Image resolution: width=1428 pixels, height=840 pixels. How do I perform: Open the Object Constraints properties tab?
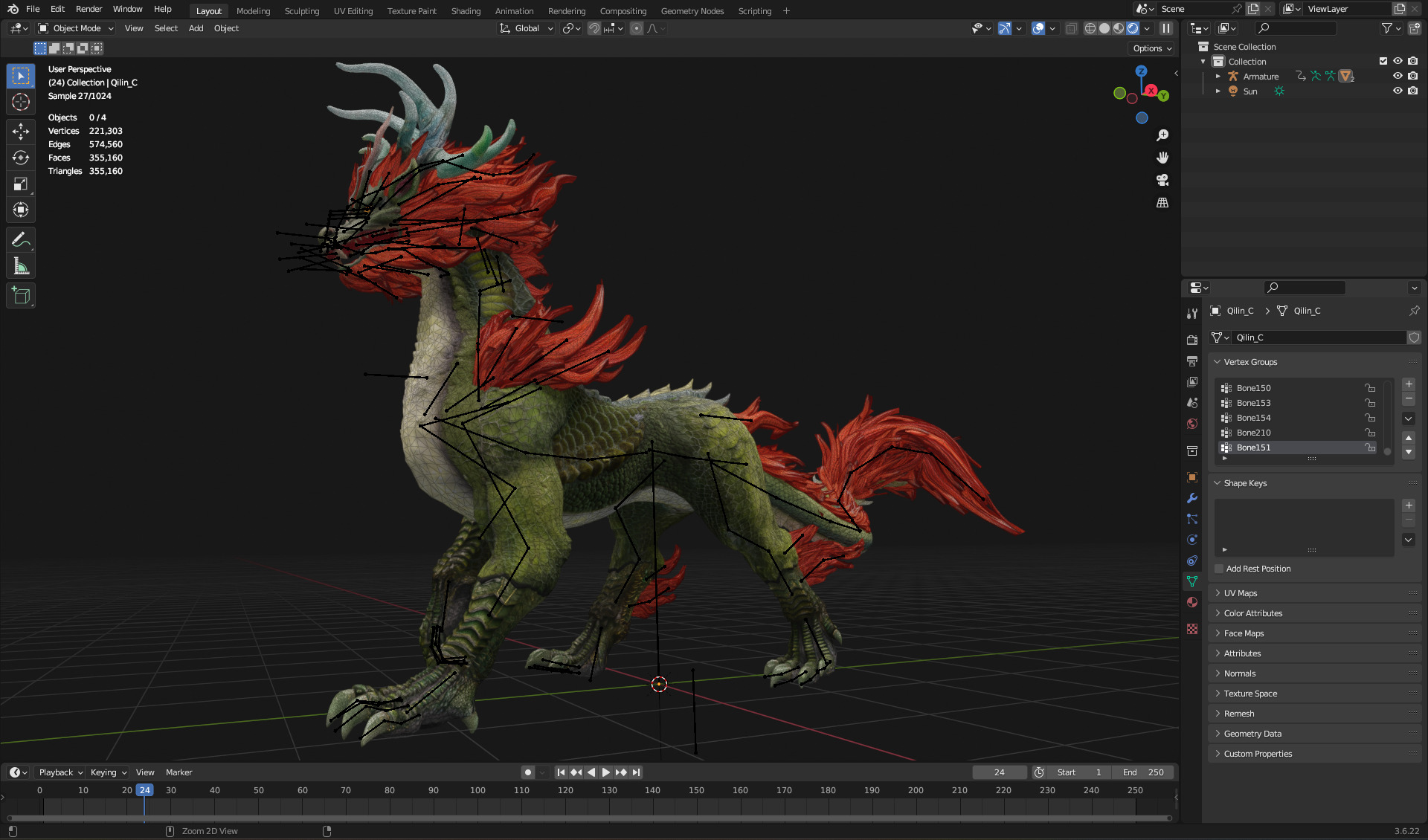click(x=1192, y=560)
